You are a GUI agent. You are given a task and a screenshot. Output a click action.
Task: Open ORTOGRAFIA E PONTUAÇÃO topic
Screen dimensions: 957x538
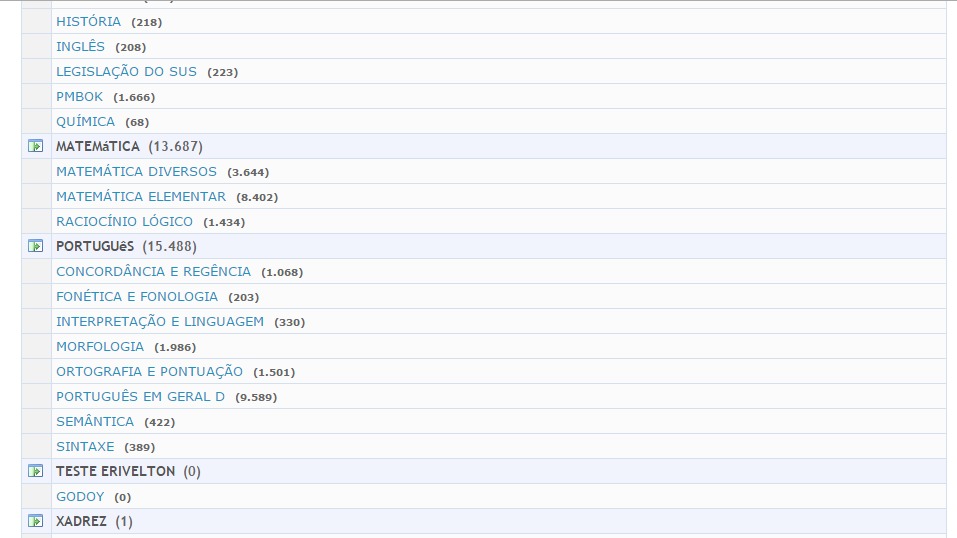[149, 371]
